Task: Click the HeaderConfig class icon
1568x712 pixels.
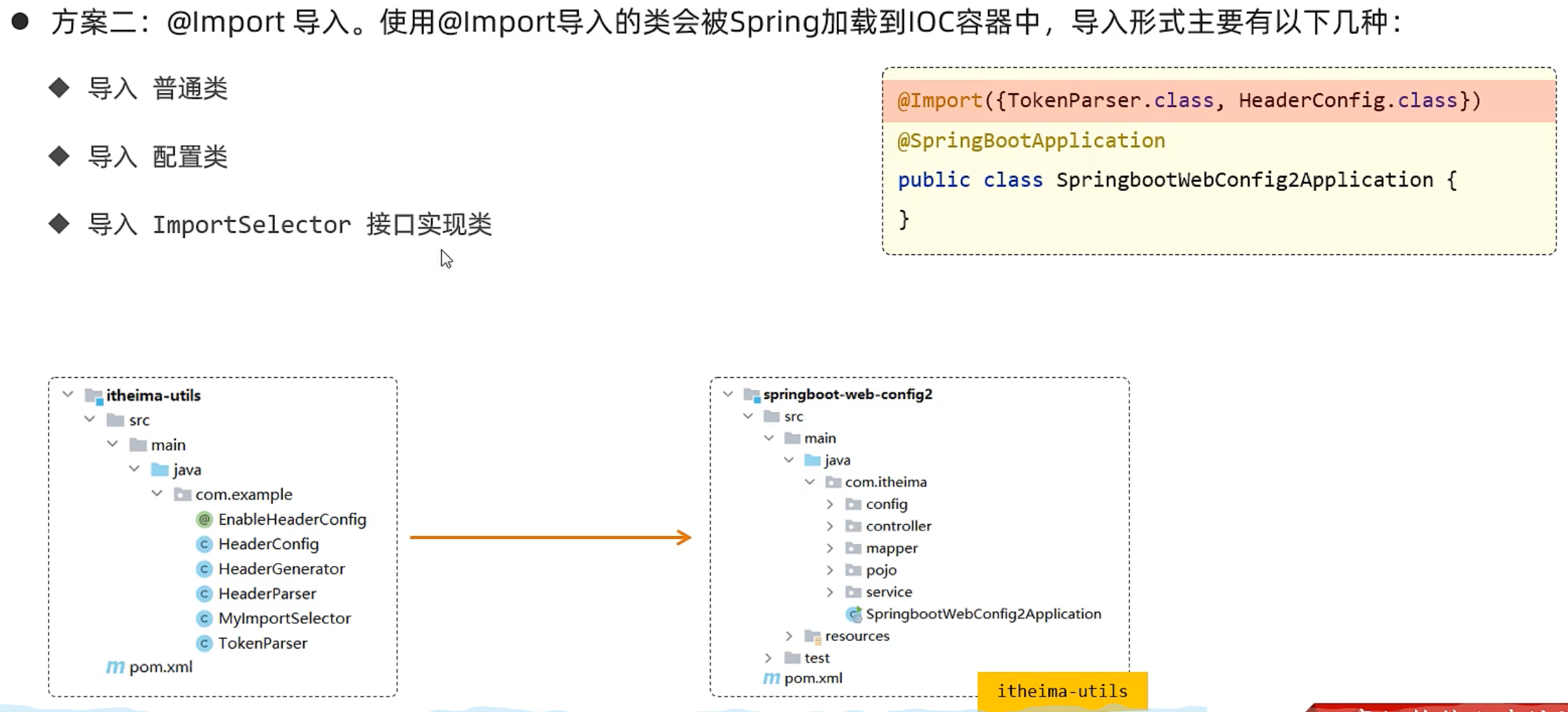Action: coord(204,545)
